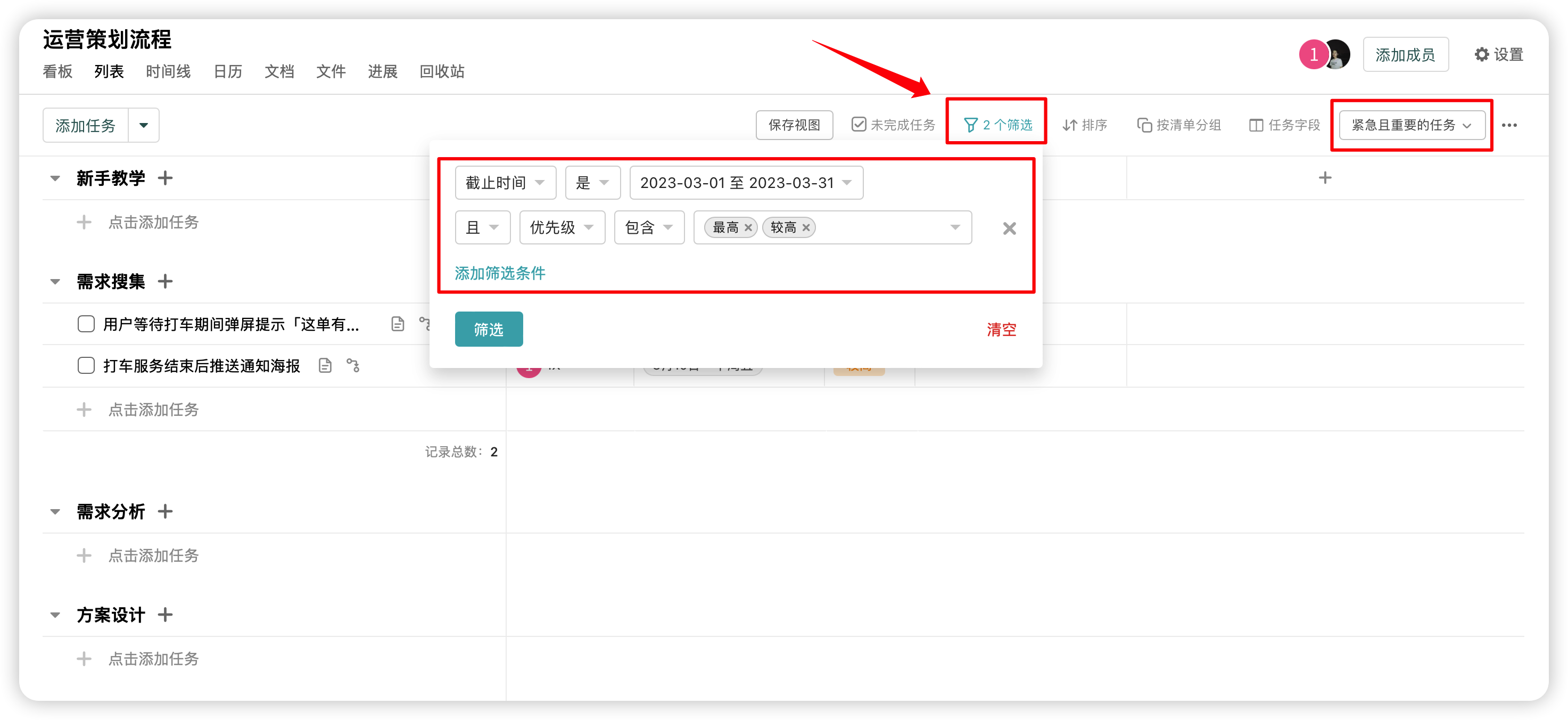The image size is (1568, 720).
Task: Click the 按清单分组 grouping icon
Action: coord(1144,125)
